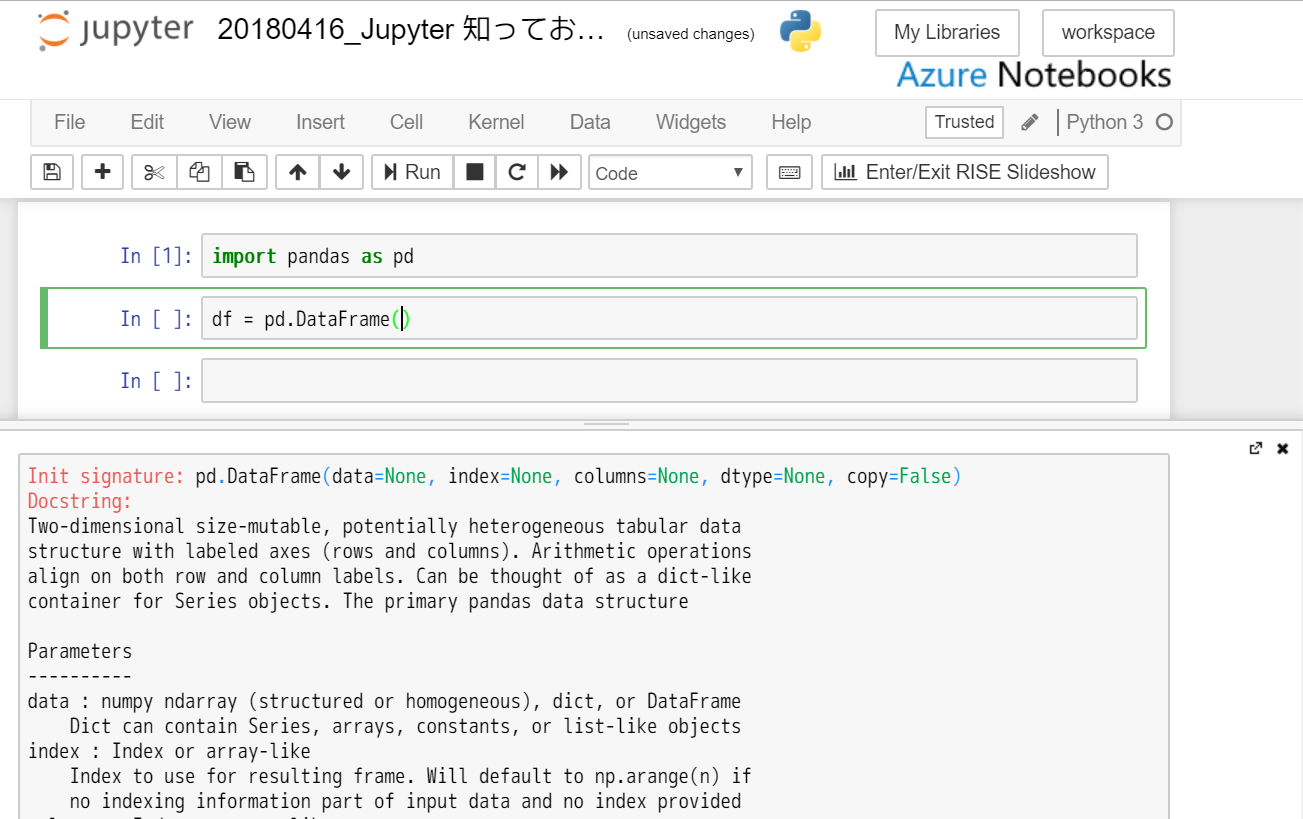Open the Data menu
This screenshot has width=1303, height=819.
click(590, 122)
